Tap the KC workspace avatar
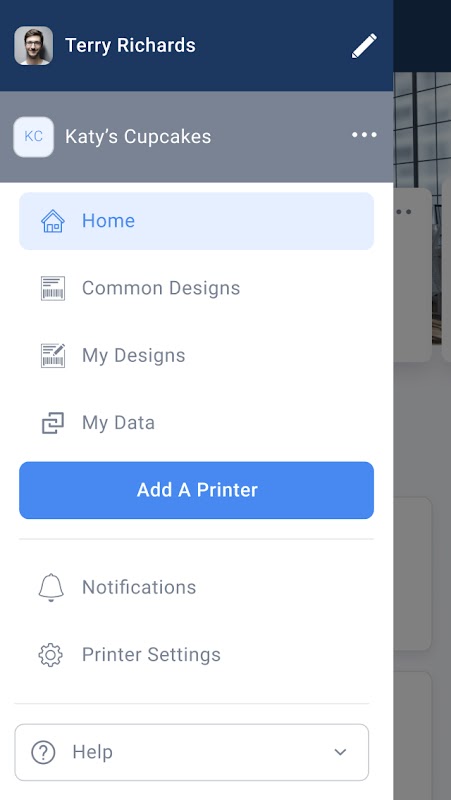451x800 pixels. (34, 137)
